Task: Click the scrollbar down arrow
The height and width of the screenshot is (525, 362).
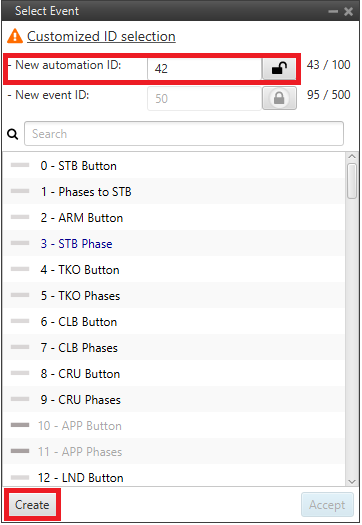Action: [x=352, y=481]
